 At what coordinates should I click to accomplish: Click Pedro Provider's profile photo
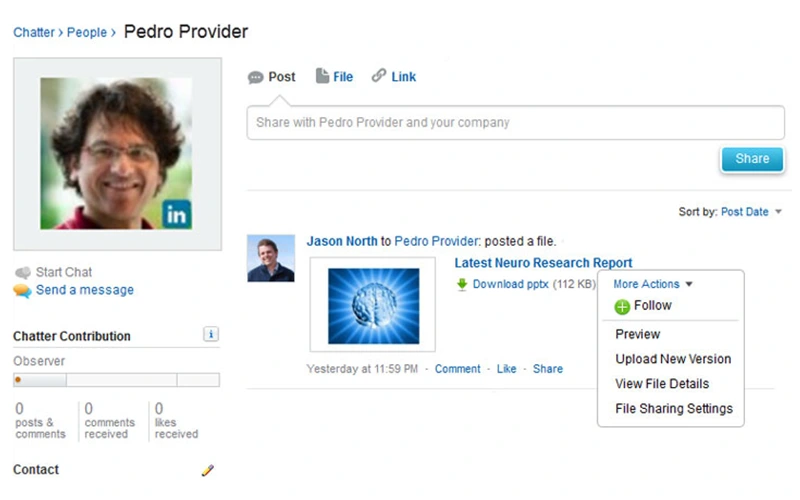[116, 154]
